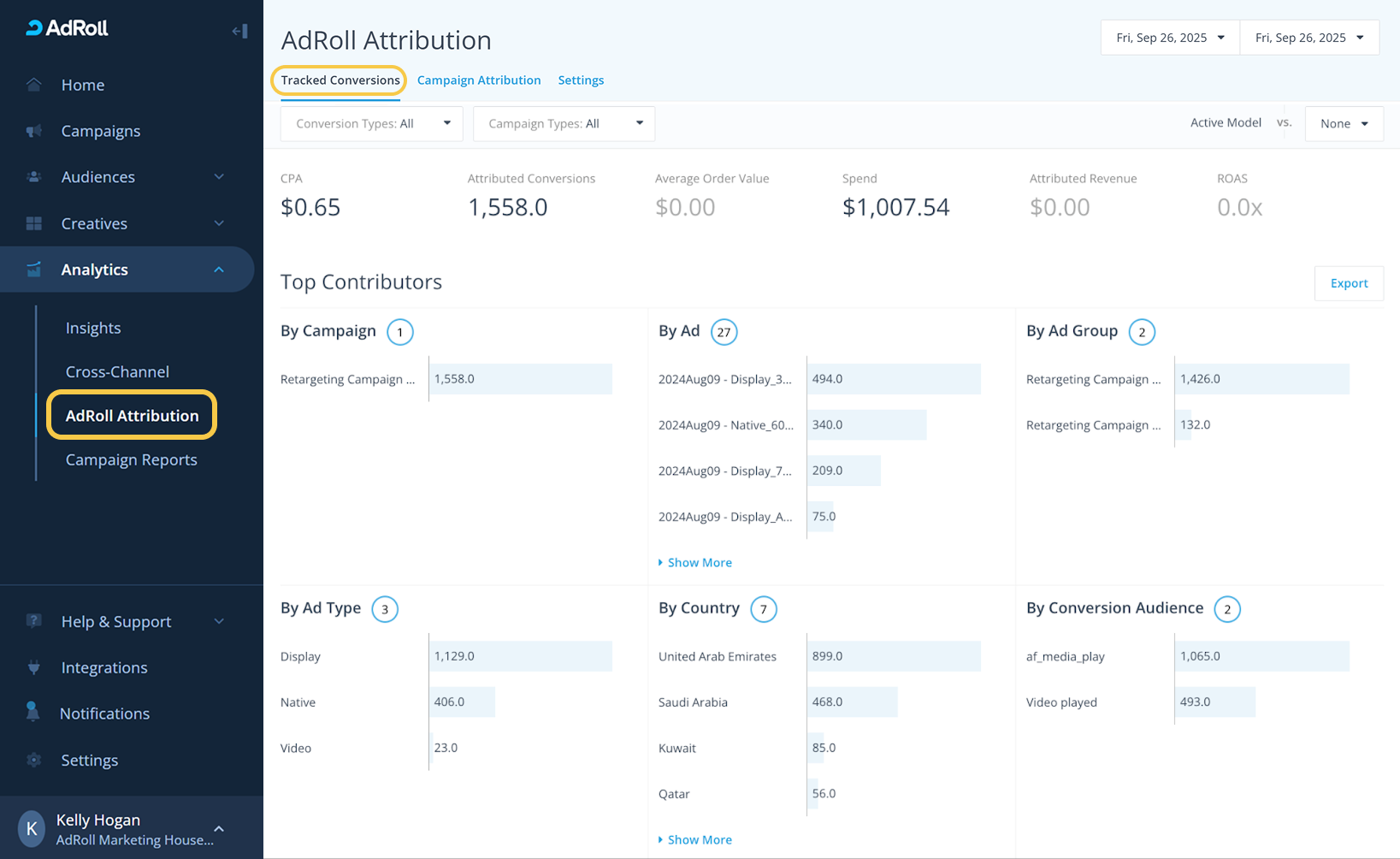Collapse the Analytics menu section
Image resolution: width=1400 pixels, height=859 pixels.
pyautogui.click(x=219, y=270)
